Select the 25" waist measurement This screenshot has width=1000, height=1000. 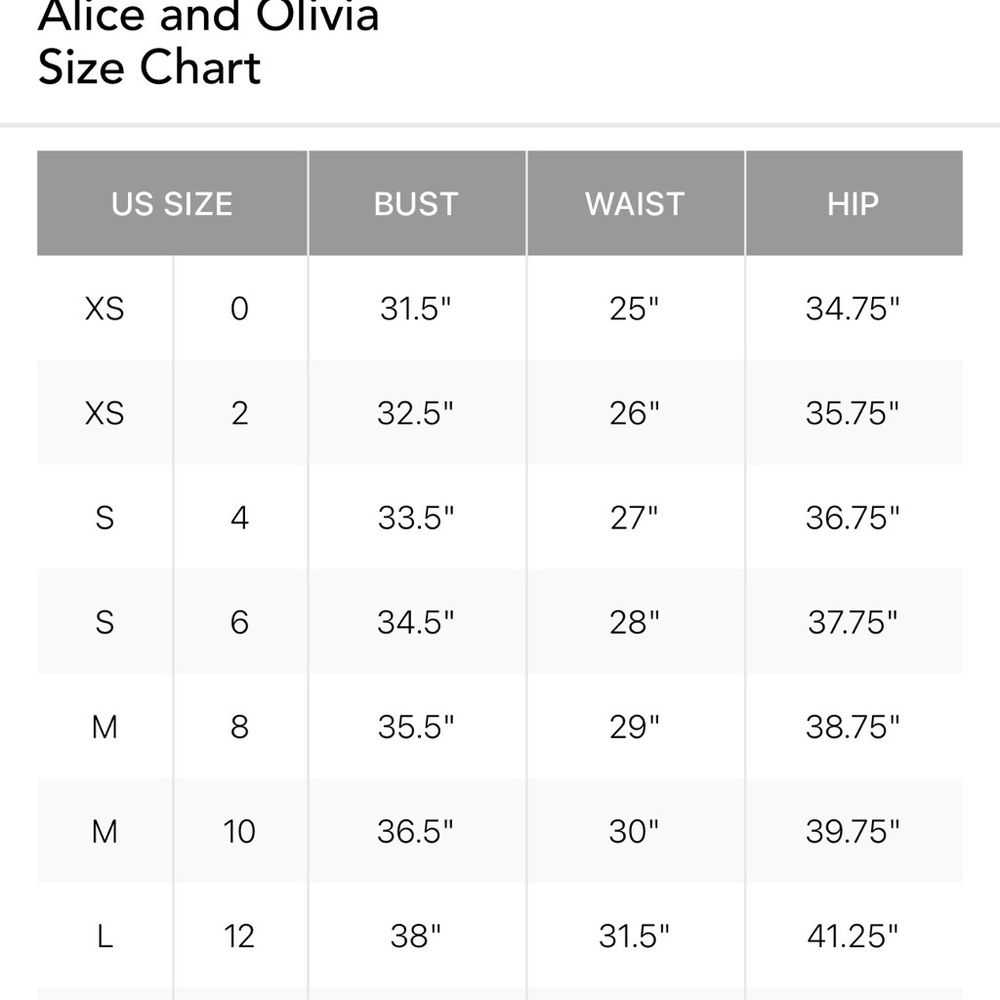tap(634, 309)
